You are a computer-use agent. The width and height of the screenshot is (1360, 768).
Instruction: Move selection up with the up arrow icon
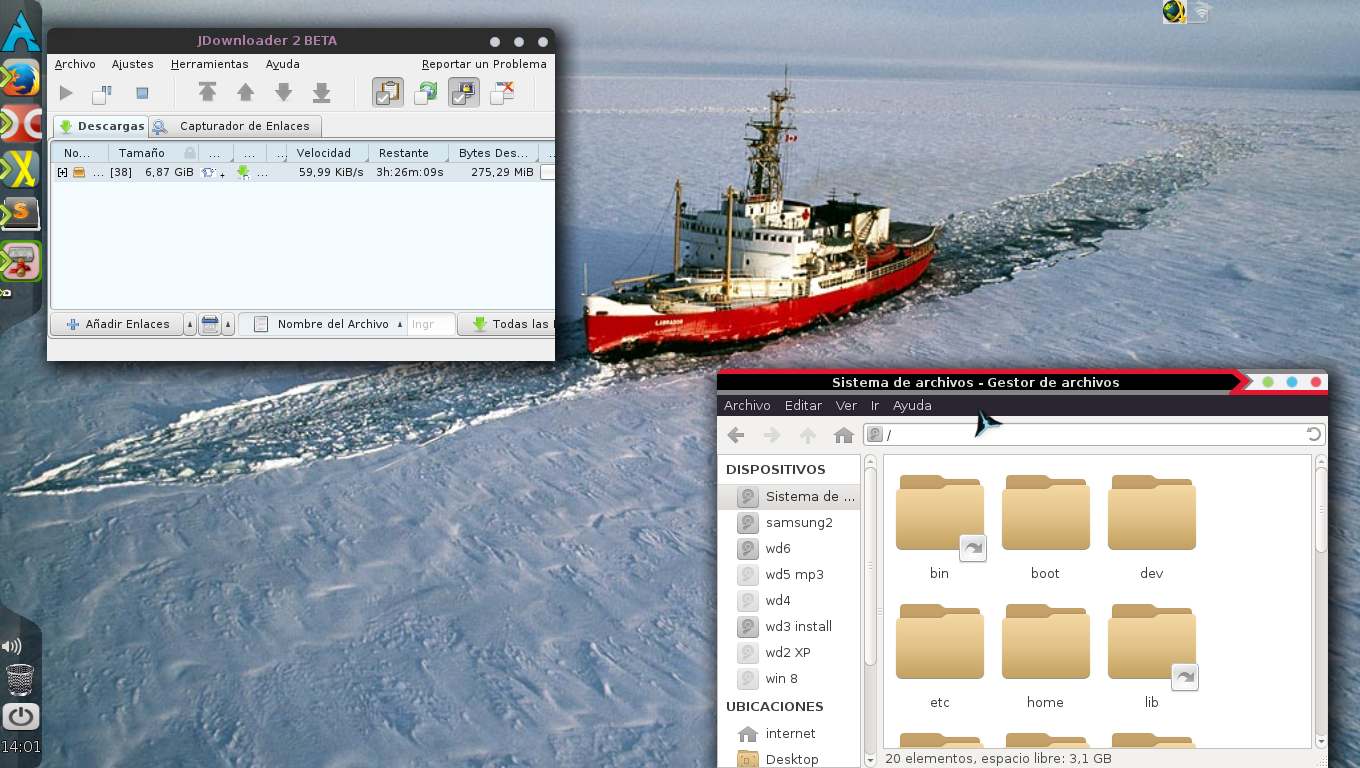coord(245,93)
